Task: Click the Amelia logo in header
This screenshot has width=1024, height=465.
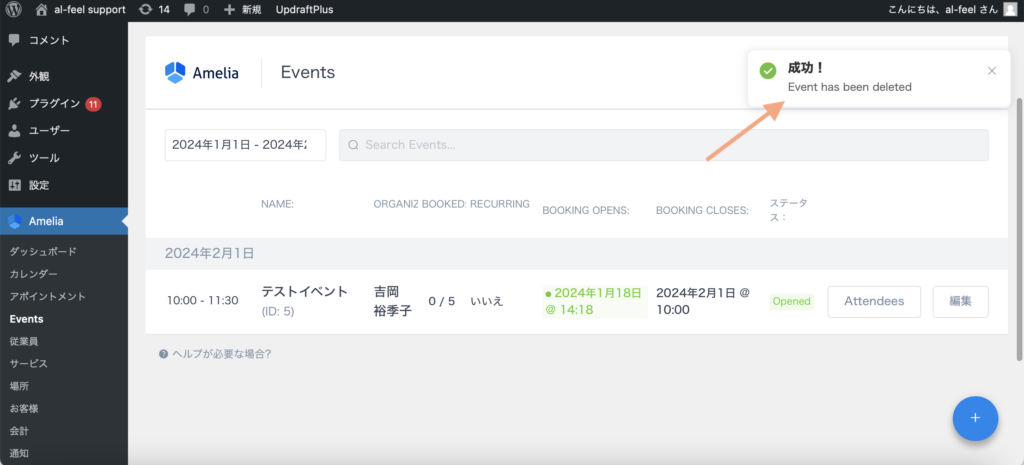Action: point(202,73)
